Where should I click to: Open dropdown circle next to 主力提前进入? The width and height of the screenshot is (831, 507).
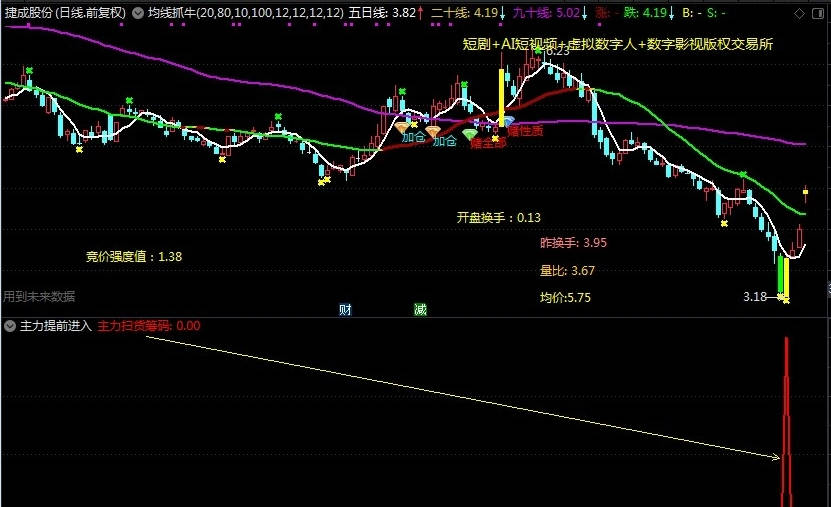tap(10, 326)
